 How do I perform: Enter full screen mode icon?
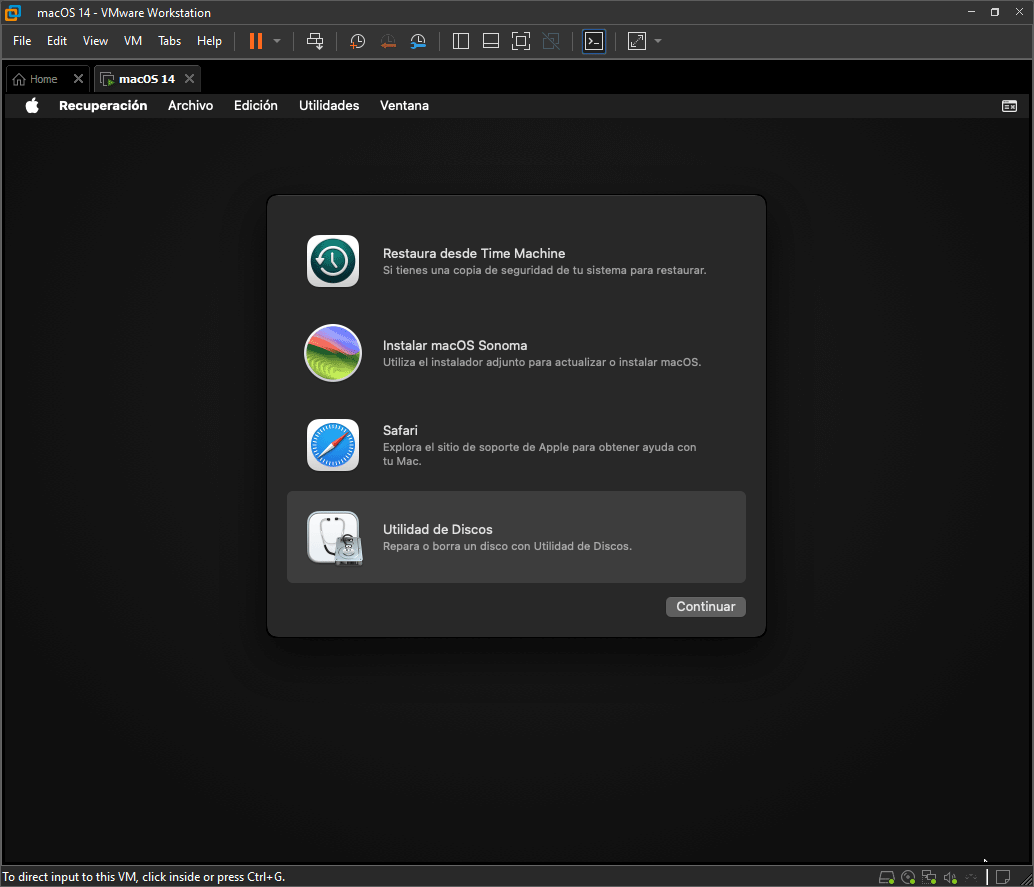point(521,41)
